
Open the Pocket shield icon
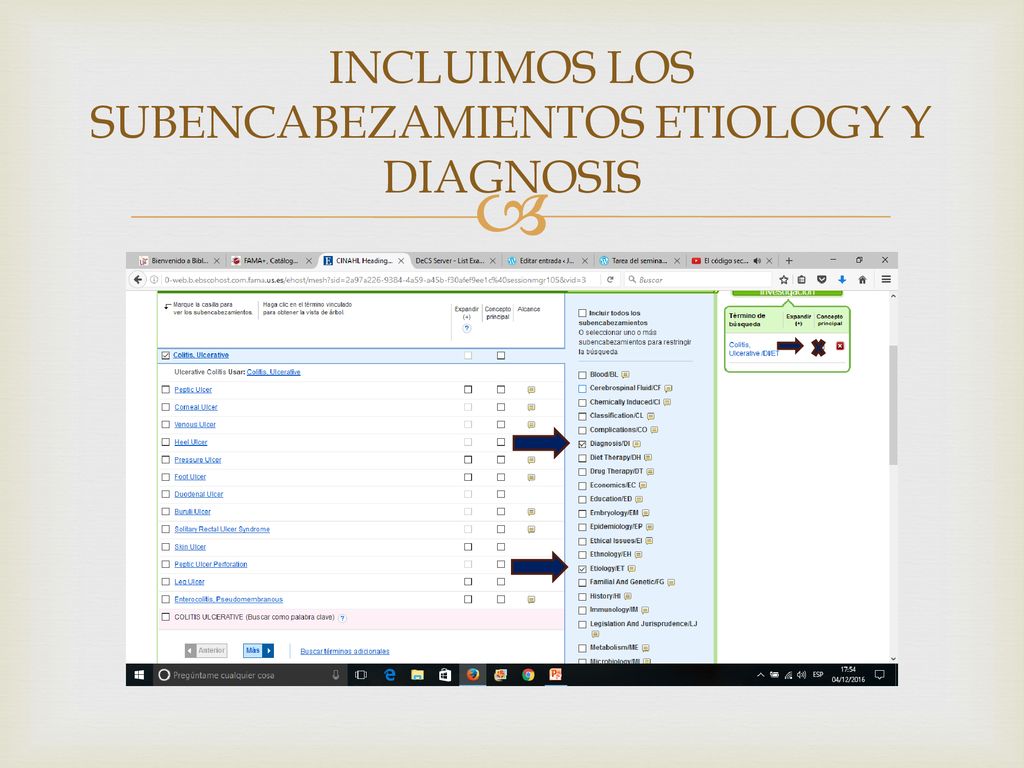[x=822, y=280]
